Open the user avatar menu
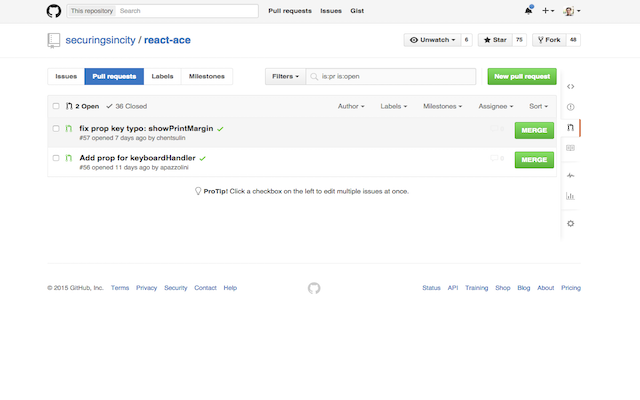This screenshot has height=400, width=640. 571,11
